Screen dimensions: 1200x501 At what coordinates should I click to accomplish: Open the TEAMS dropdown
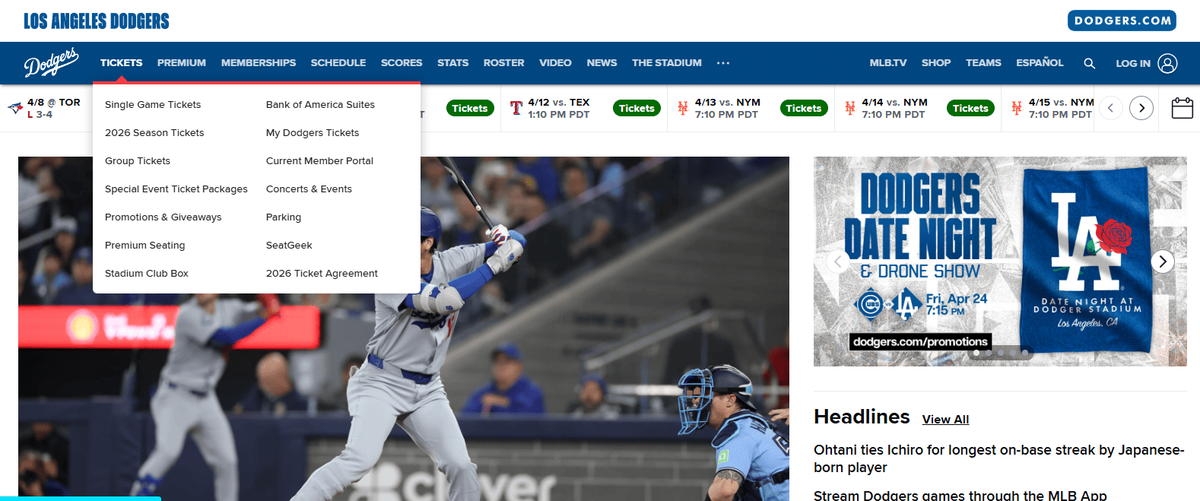coord(983,63)
